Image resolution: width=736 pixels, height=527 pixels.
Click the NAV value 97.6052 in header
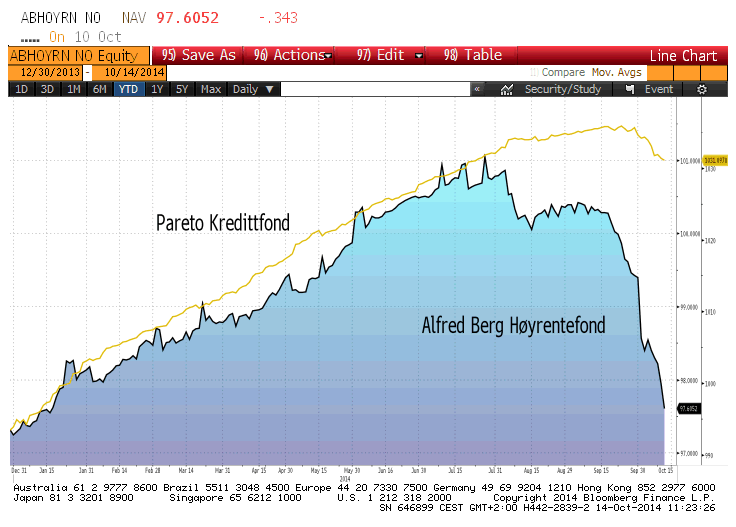click(187, 18)
